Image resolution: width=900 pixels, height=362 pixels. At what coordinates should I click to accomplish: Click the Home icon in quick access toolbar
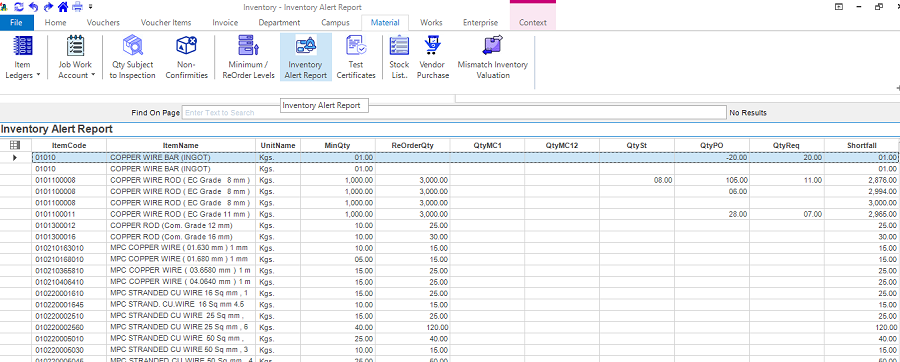click(x=63, y=7)
